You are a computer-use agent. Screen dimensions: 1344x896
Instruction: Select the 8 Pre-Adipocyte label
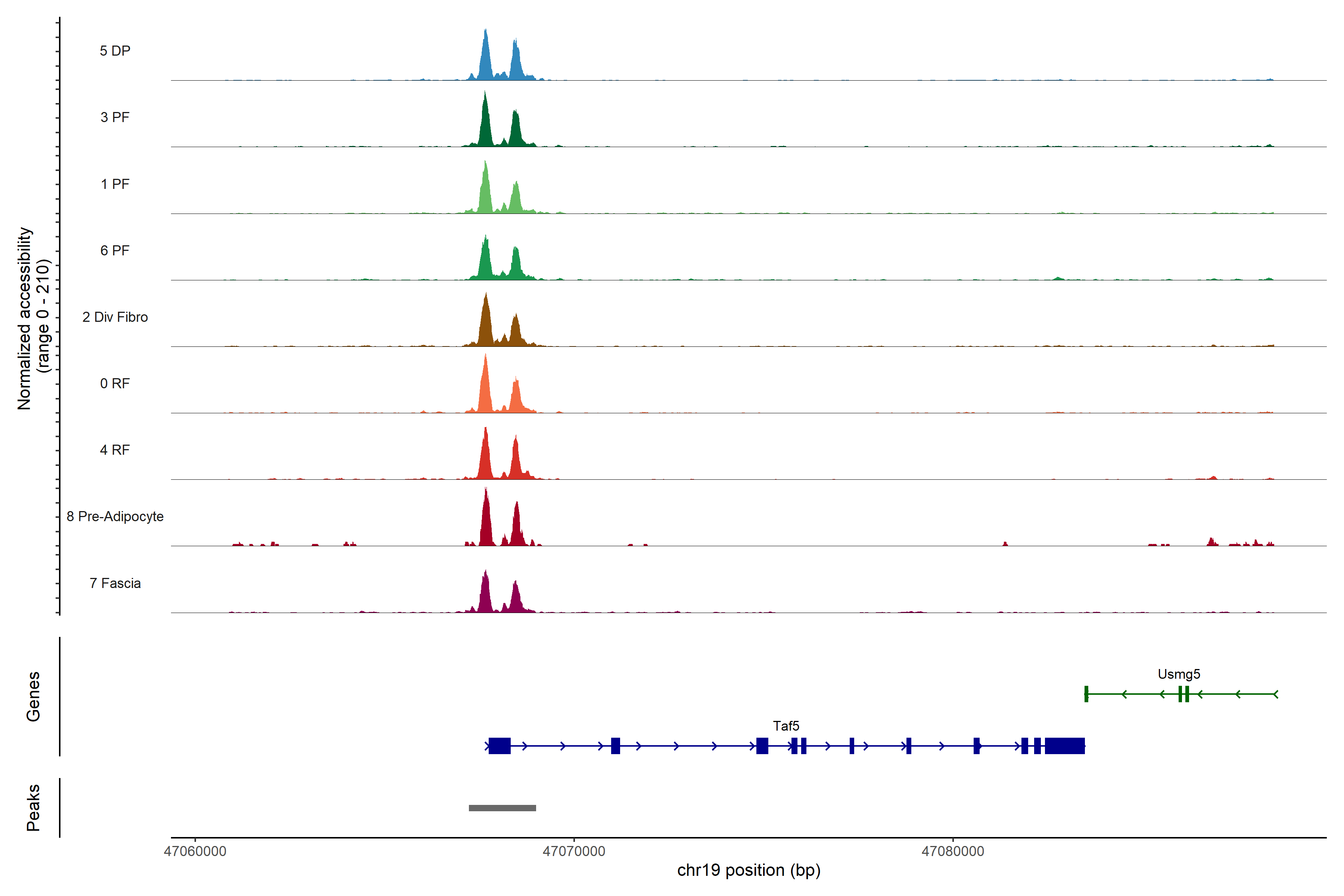(115, 517)
